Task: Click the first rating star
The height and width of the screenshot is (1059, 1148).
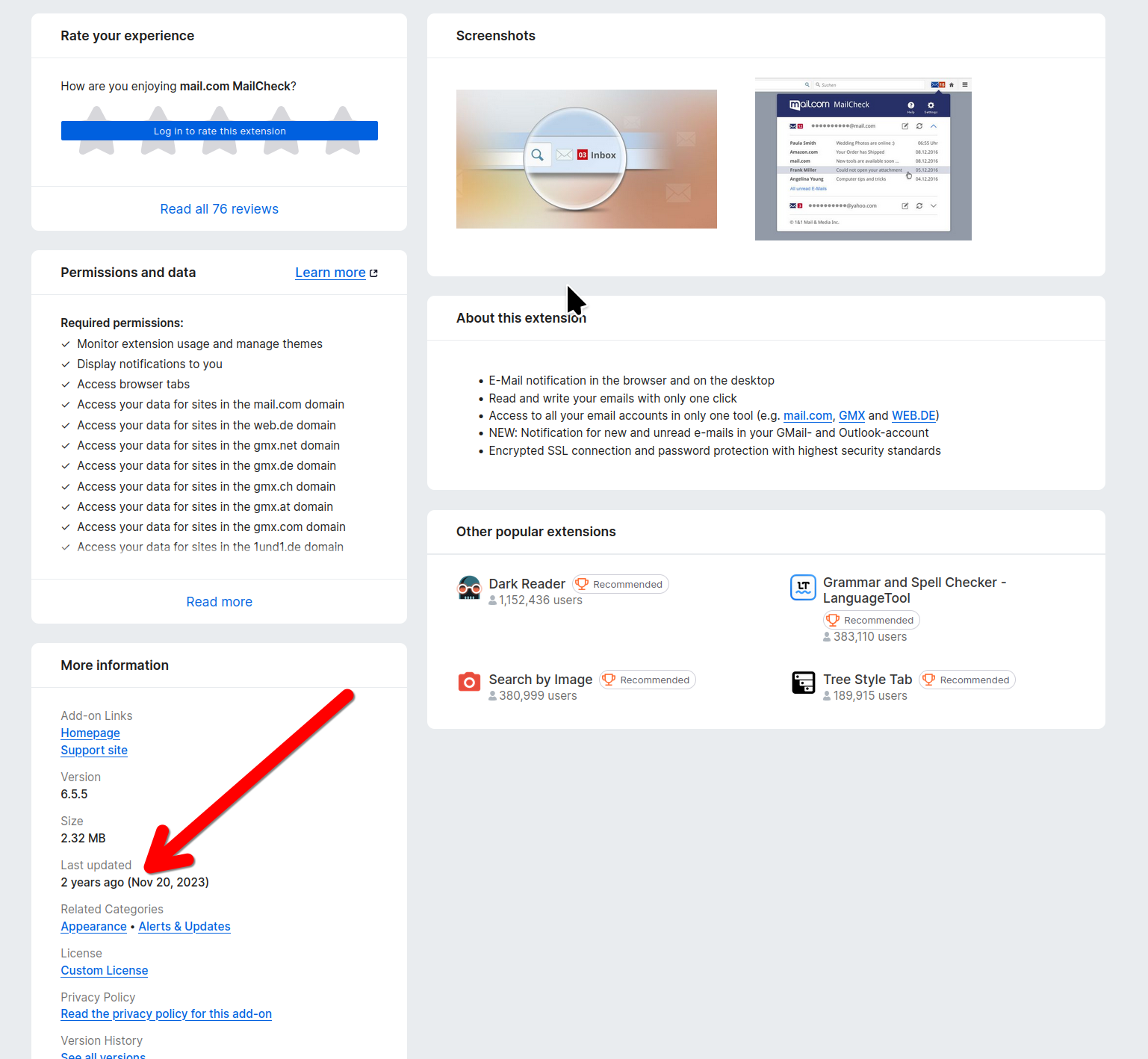Action: point(96,131)
